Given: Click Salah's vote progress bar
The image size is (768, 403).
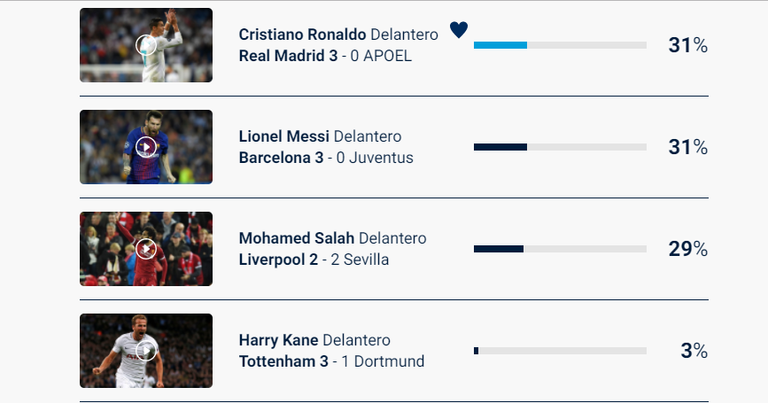Looking at the screenshot, I should (x=559, y=249).
